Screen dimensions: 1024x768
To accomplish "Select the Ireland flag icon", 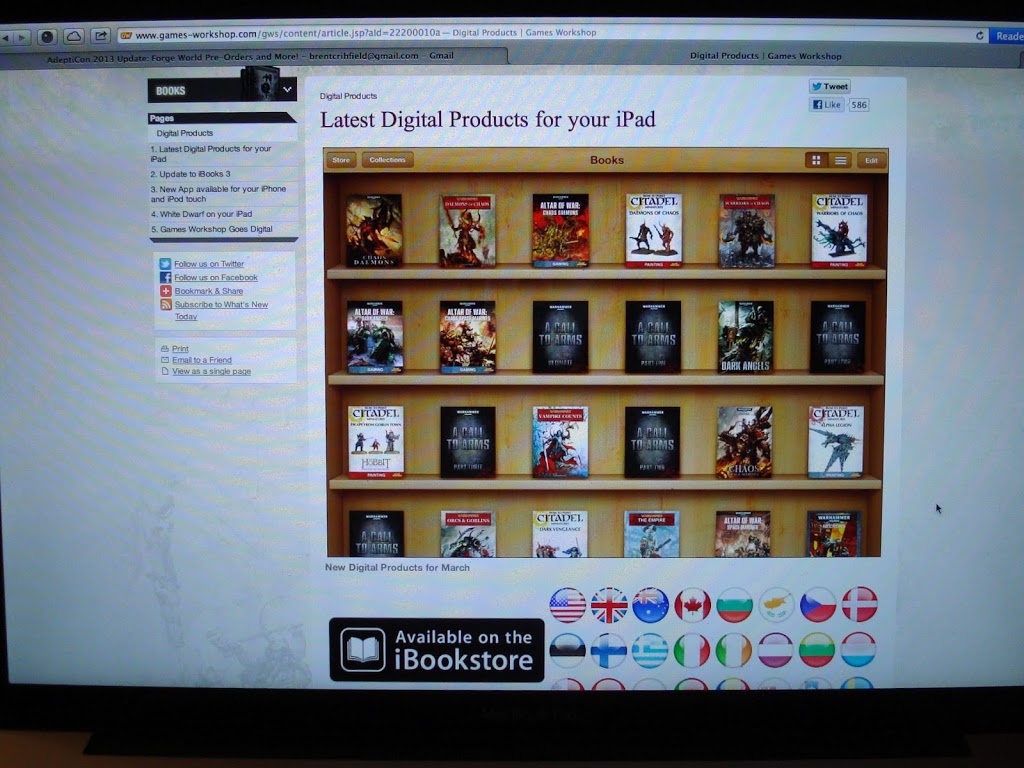I will click(734, 650).
